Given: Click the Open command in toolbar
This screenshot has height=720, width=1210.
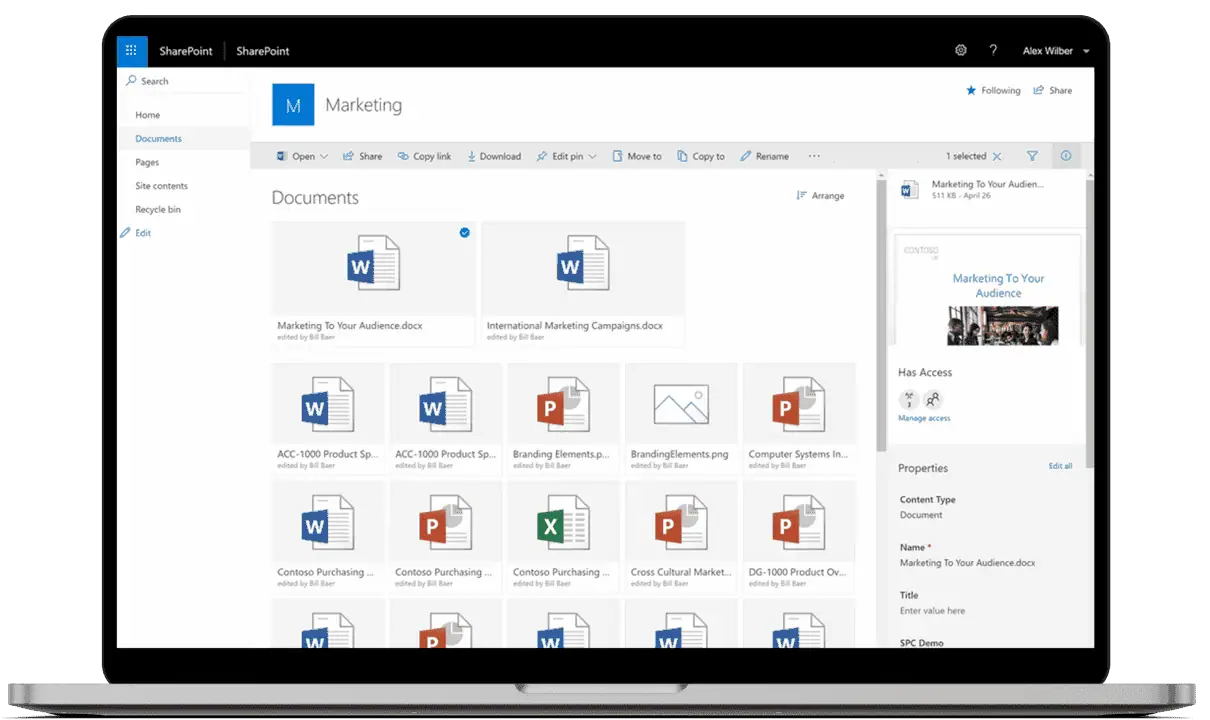Looking at the screenshot, I should [296, 156].
